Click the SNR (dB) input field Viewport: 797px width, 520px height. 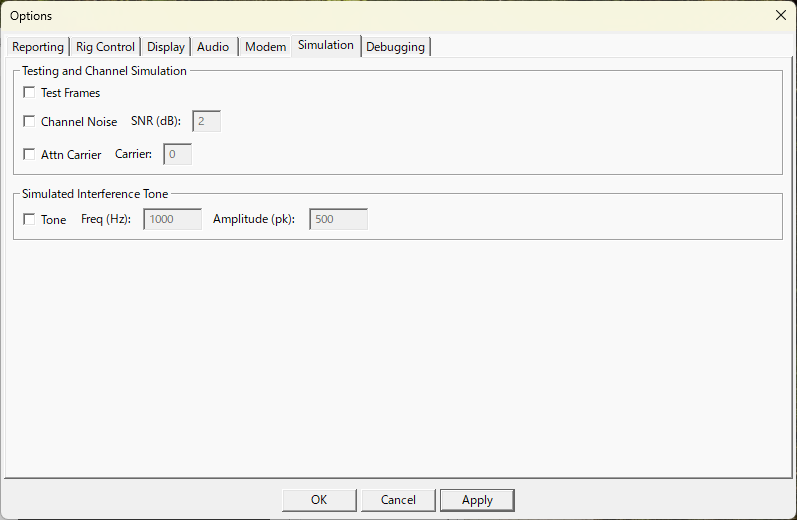click(206, 121)
